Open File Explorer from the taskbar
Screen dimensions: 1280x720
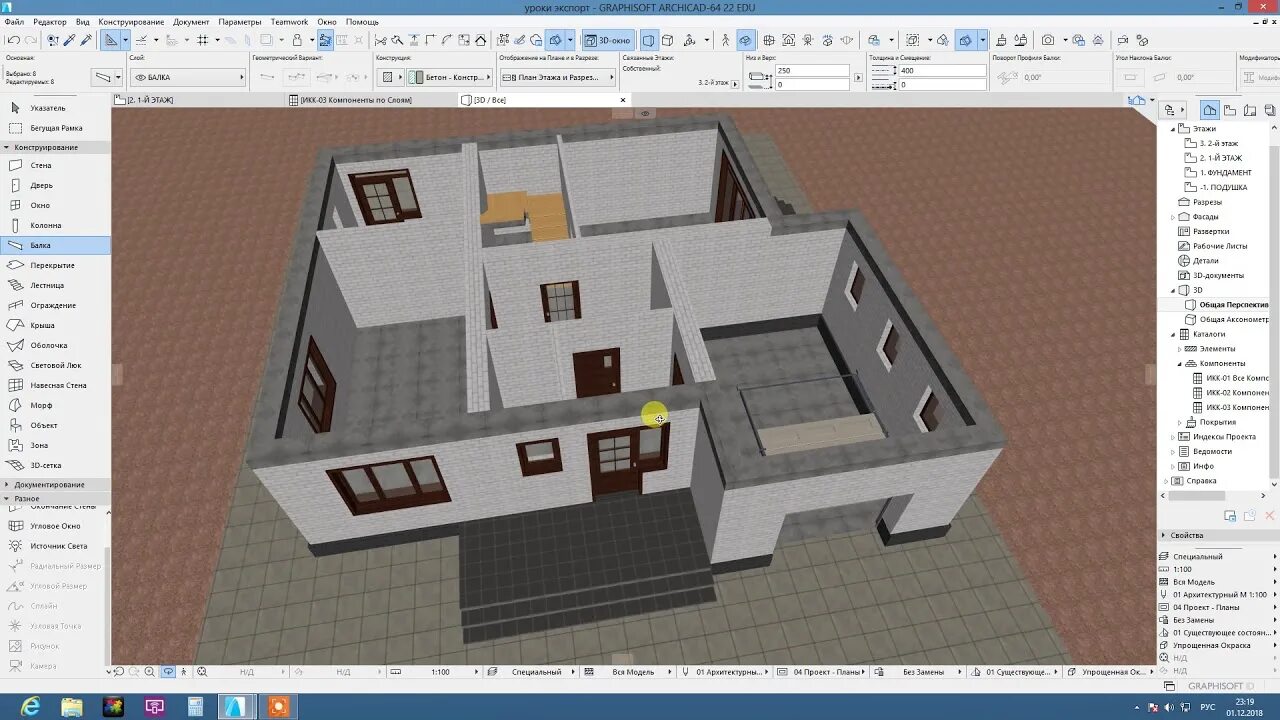(x=72, y=707)
